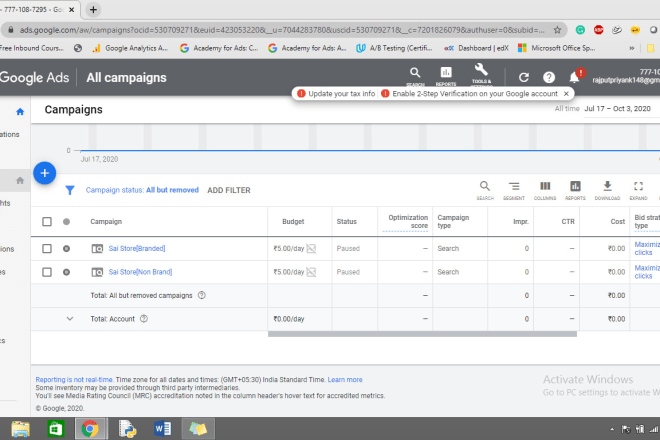Click ₹5.00/day budget of Sai Store[Branded]
Viewport: 660px width, 440px height.
(x=289, y=248)
